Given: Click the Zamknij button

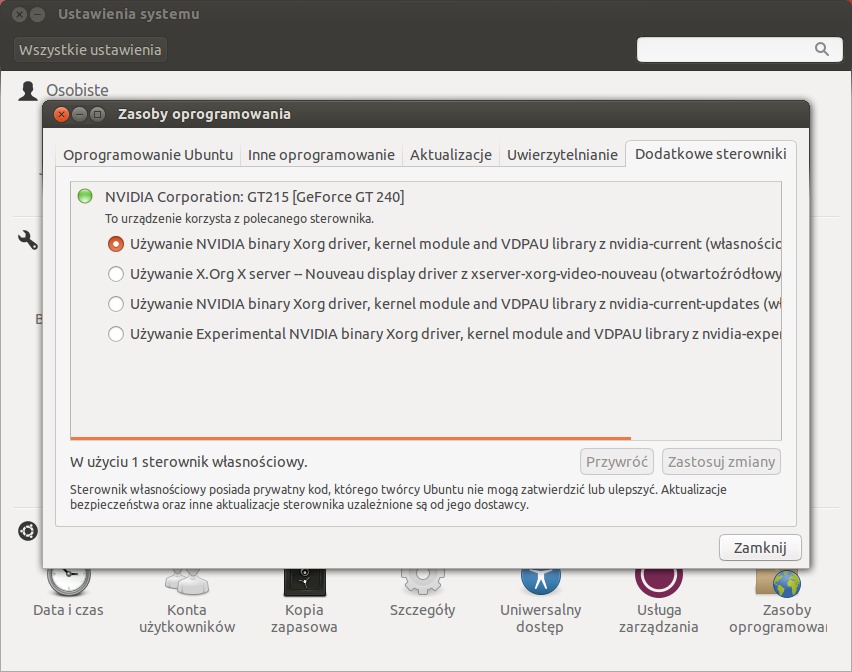Looking at the screenshot, I should point(760,548).
